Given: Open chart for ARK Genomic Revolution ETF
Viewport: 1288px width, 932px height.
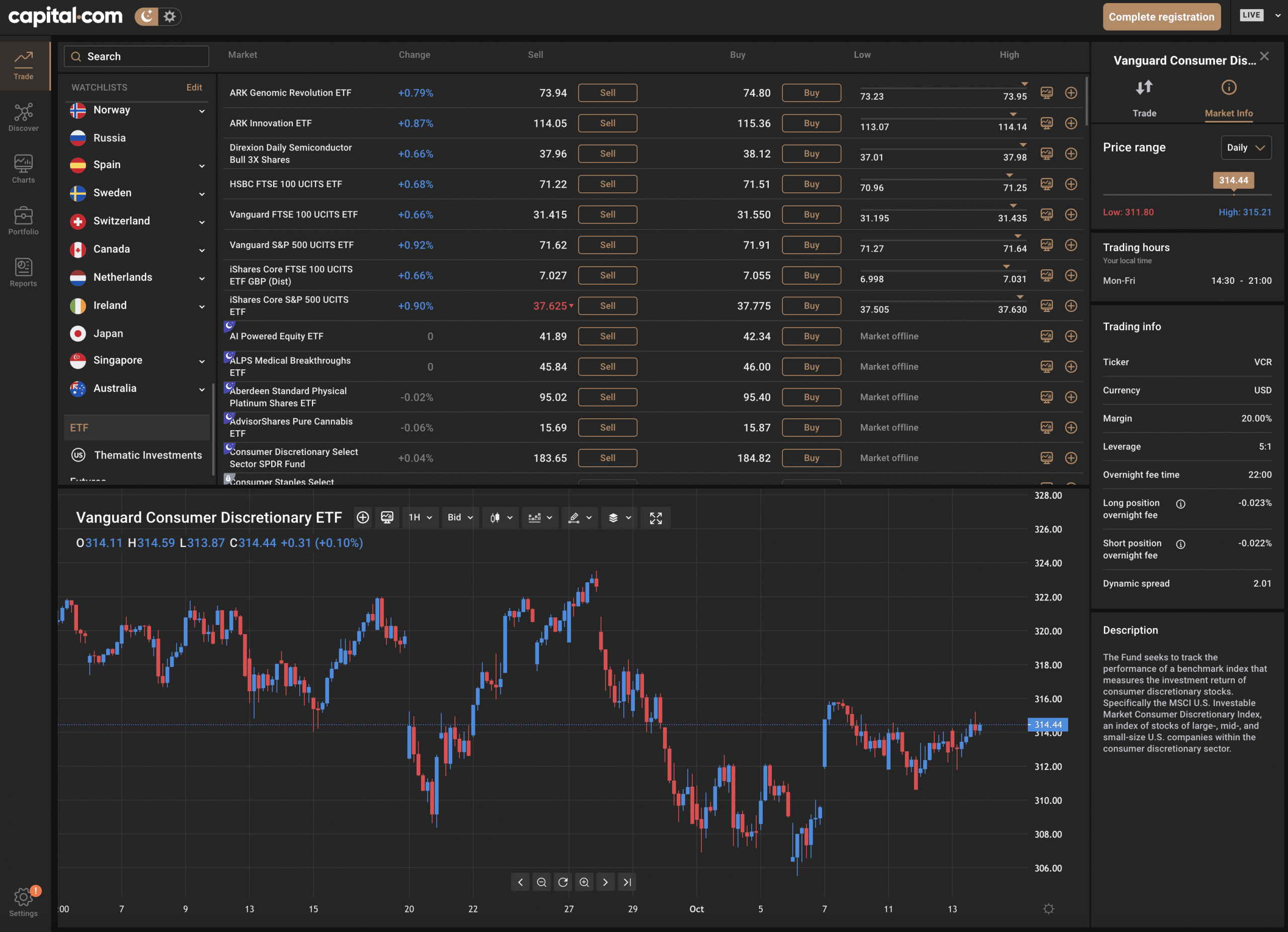Looking at the screenshot, I should pyautogui.click(x=1046, y=93).
